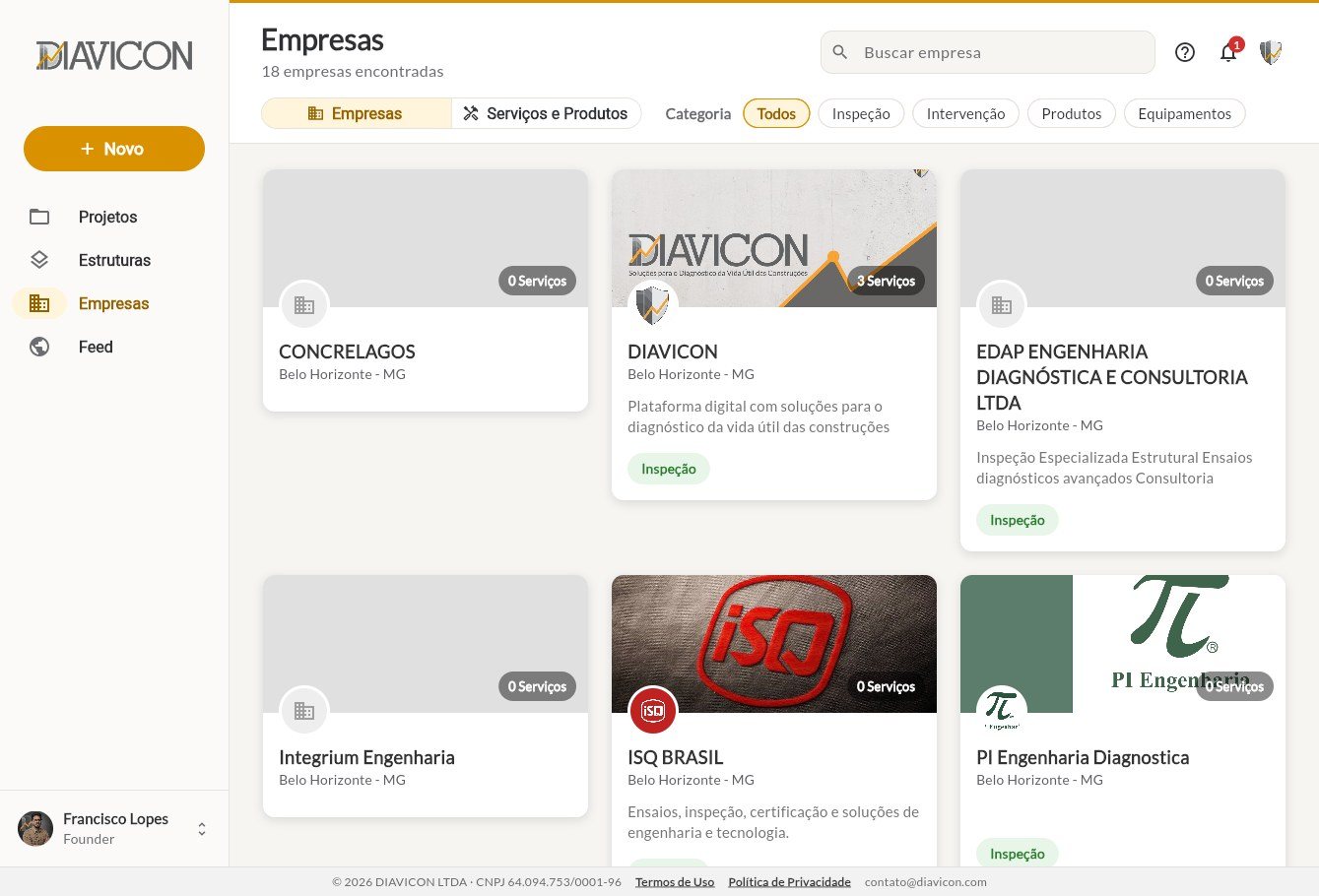This screenshot has height=896, width=1319.
Task: Click the DIAVICON logo in the sidebar
Action: [114, 55]
